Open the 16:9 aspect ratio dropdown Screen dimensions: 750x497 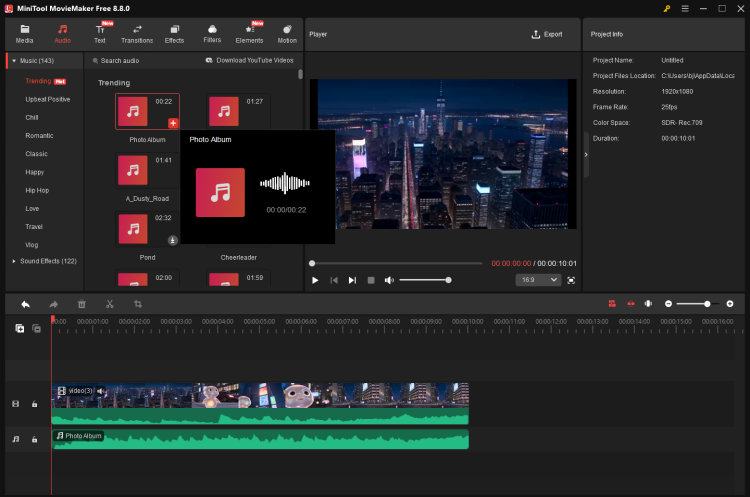click(538, 280)
